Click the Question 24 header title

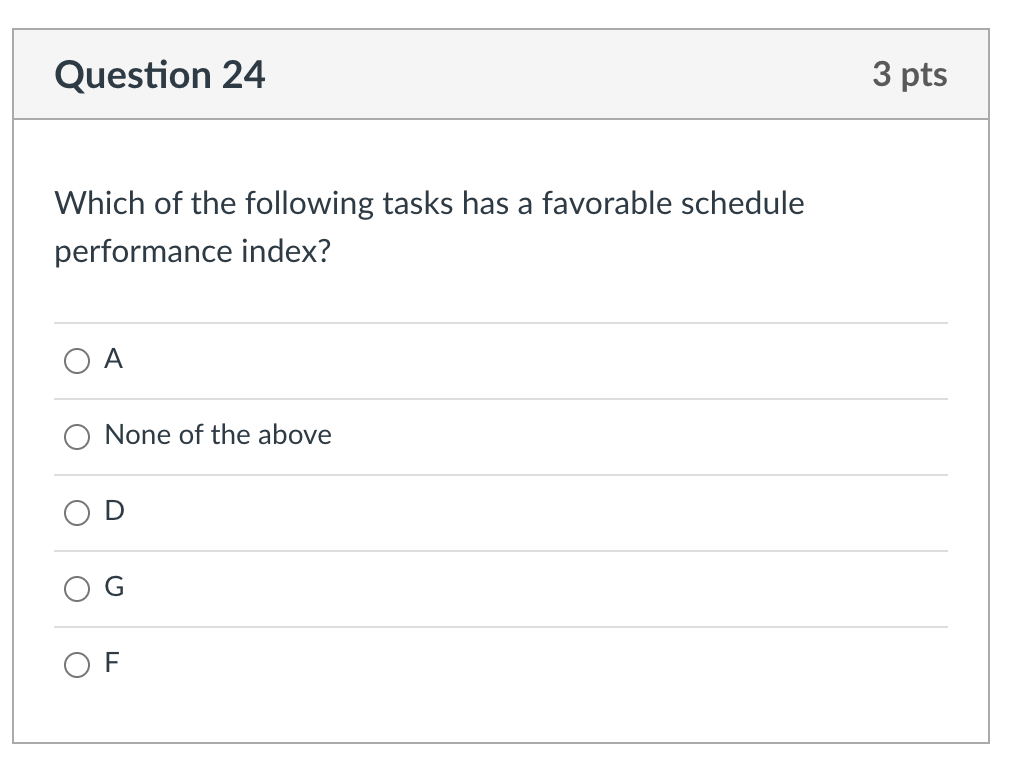coord(161,74)
